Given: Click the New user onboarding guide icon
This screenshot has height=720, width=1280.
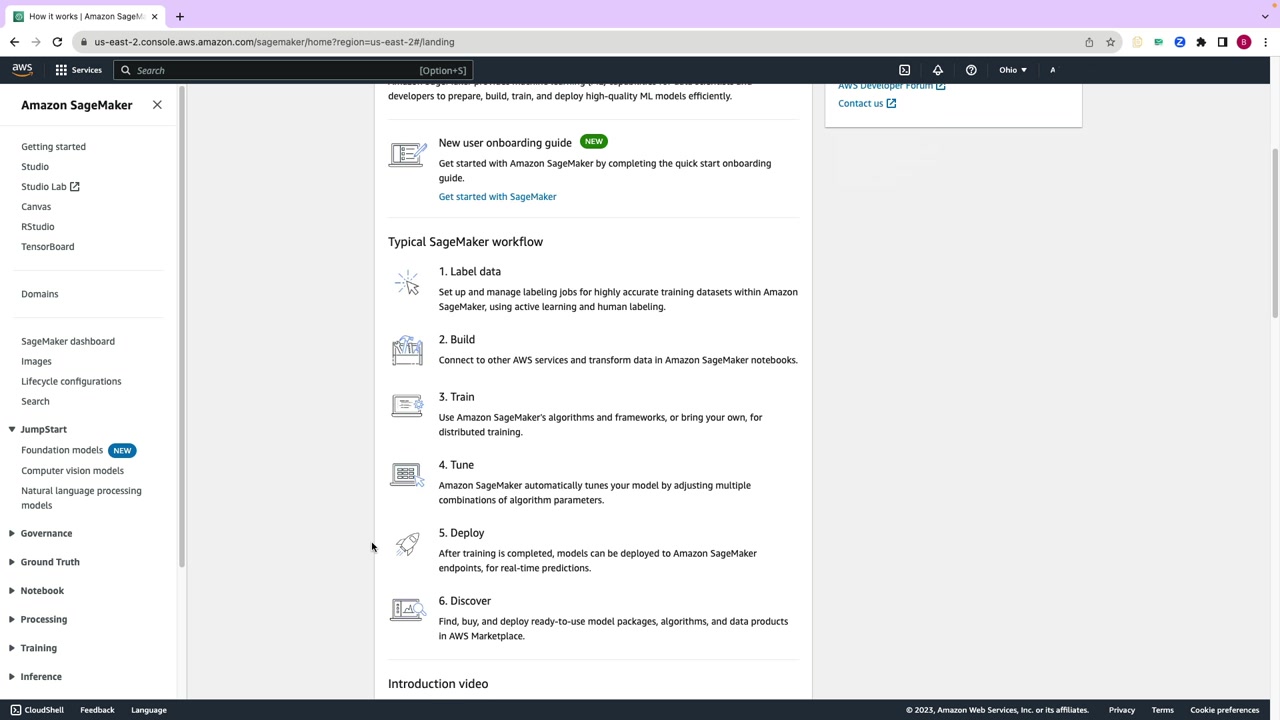Looking at the screenshot, I should click(407, 155).
